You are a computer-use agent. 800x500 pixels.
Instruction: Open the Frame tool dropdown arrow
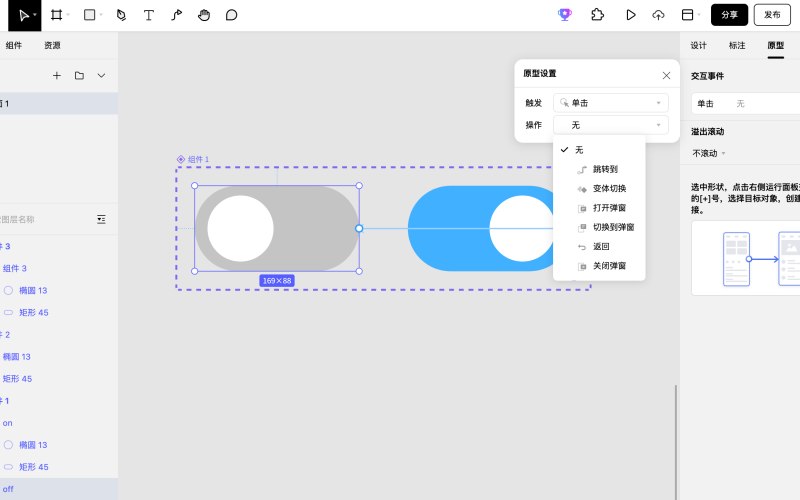(68, 15)
